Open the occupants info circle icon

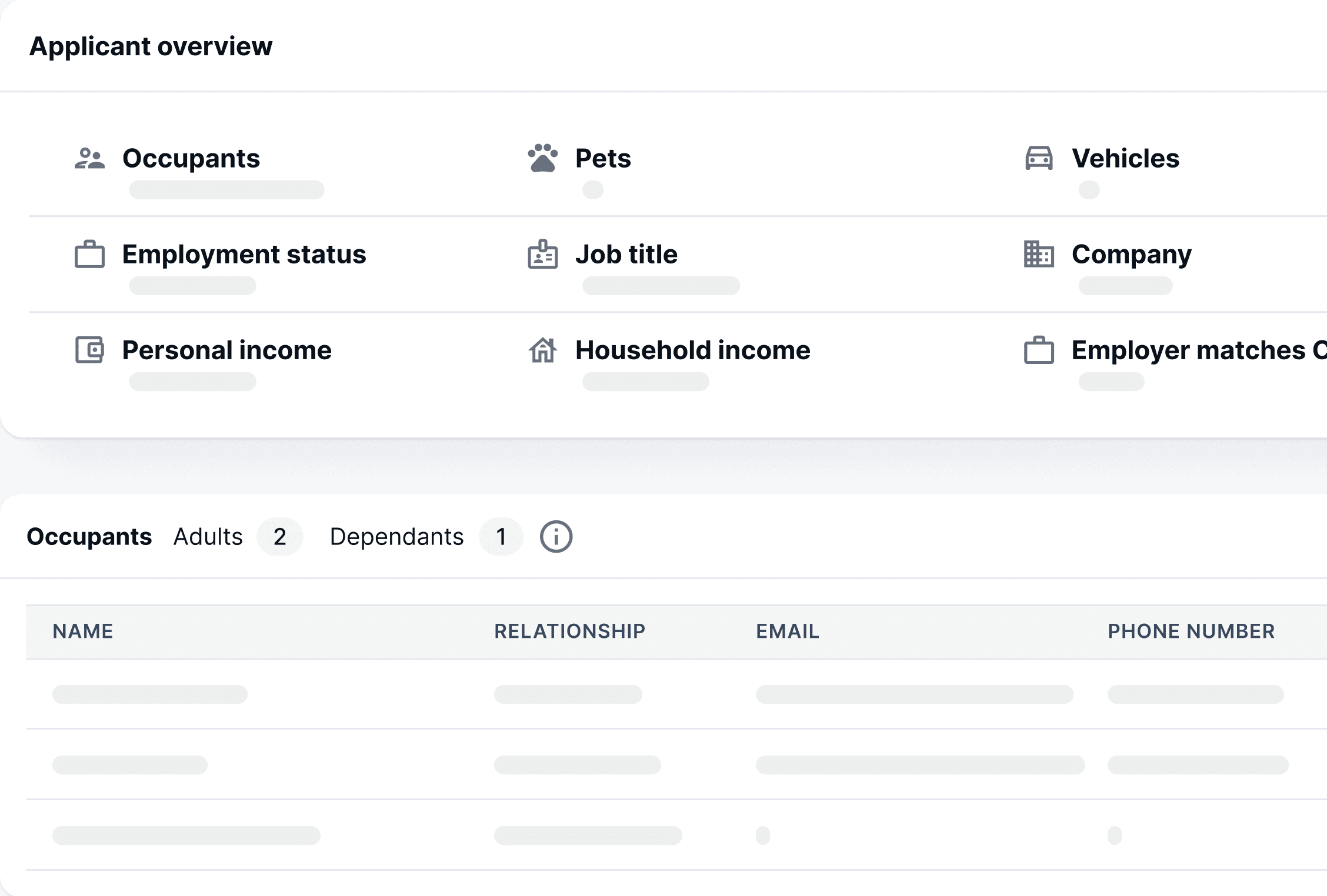click(556, 536)
